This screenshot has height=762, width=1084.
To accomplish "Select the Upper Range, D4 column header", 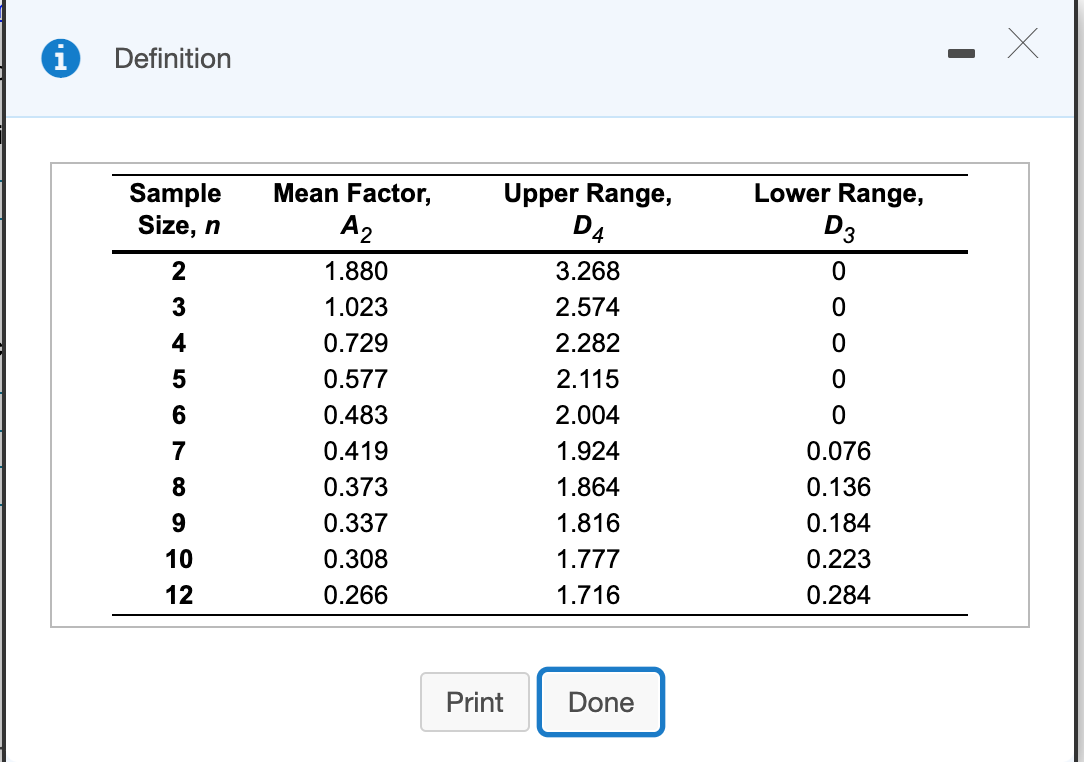I will pyautogui.click(x=588, y=208).
